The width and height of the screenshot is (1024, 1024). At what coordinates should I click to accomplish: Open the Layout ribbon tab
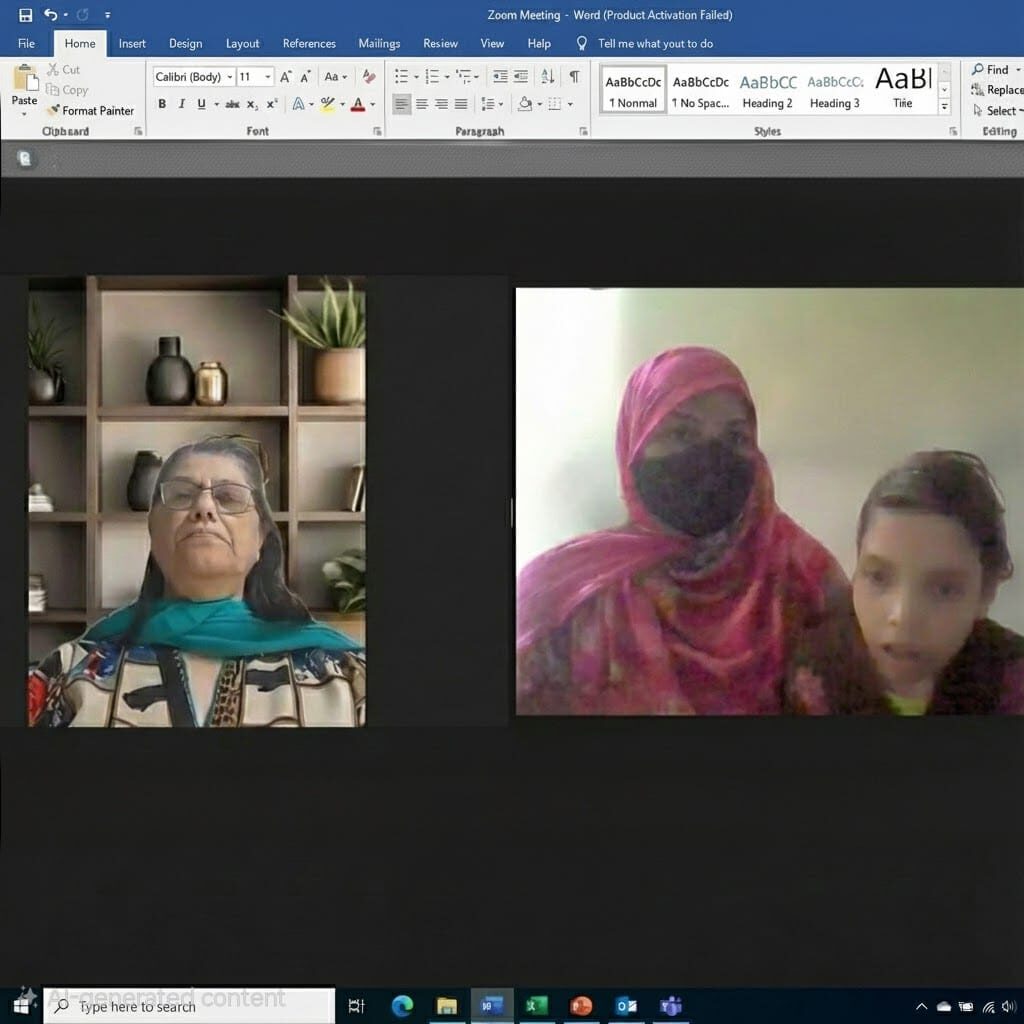pos(242,43)
